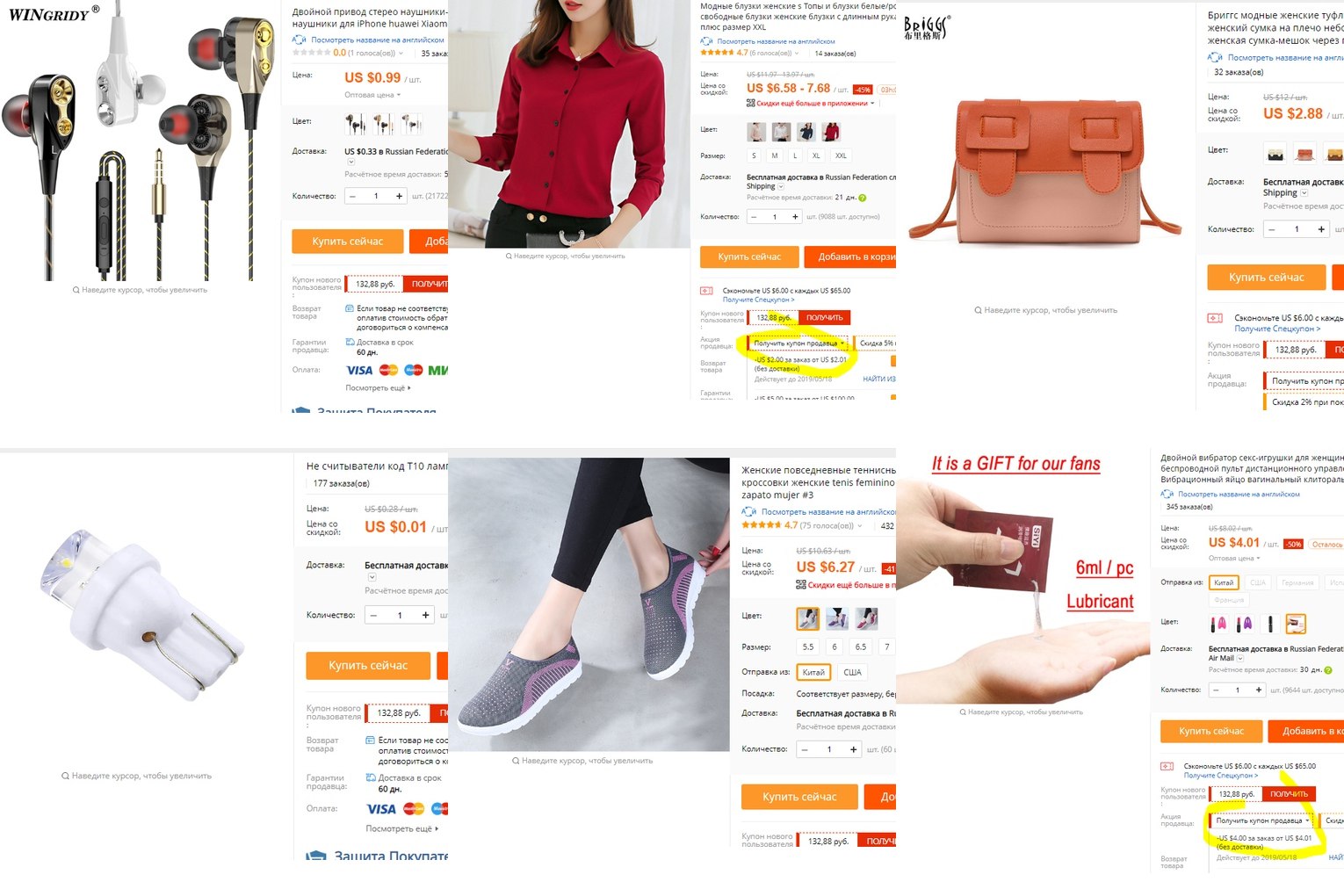The image size is (1344, 896).
Task: Click ПОЛУЧИТЬ coupon button in the blouse listing
Action: point(824,318)
